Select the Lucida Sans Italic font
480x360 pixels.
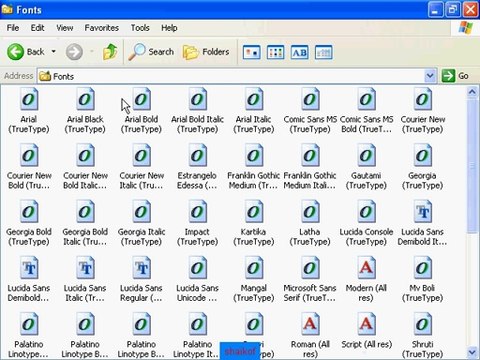(85, 268)
